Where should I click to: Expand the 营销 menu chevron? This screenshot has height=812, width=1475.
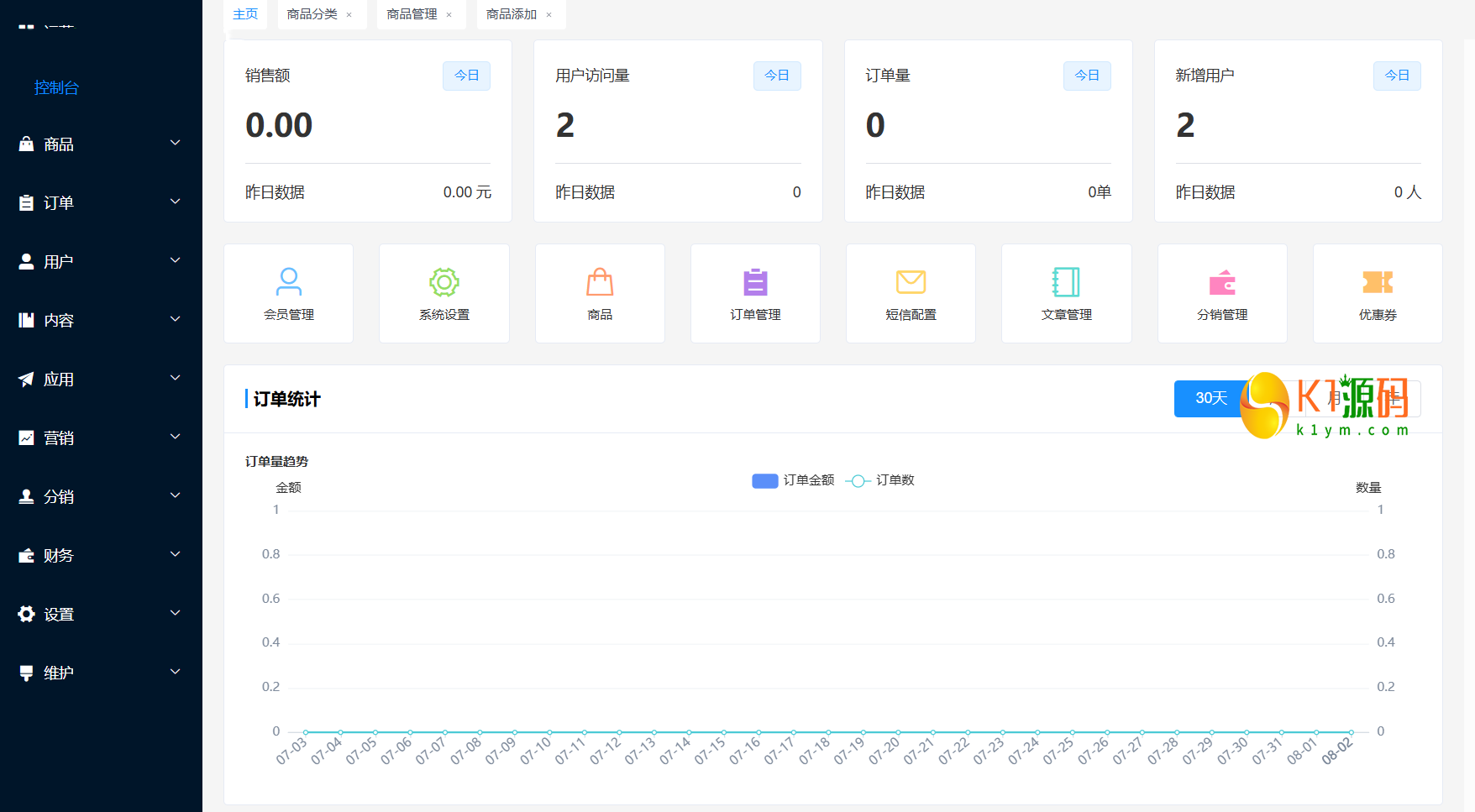point(176,437)
